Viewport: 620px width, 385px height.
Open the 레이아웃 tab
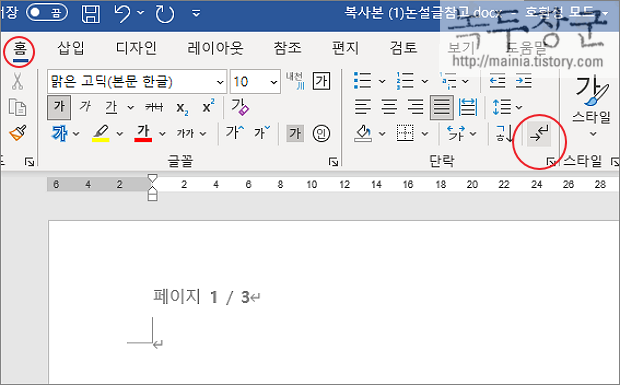215,48
